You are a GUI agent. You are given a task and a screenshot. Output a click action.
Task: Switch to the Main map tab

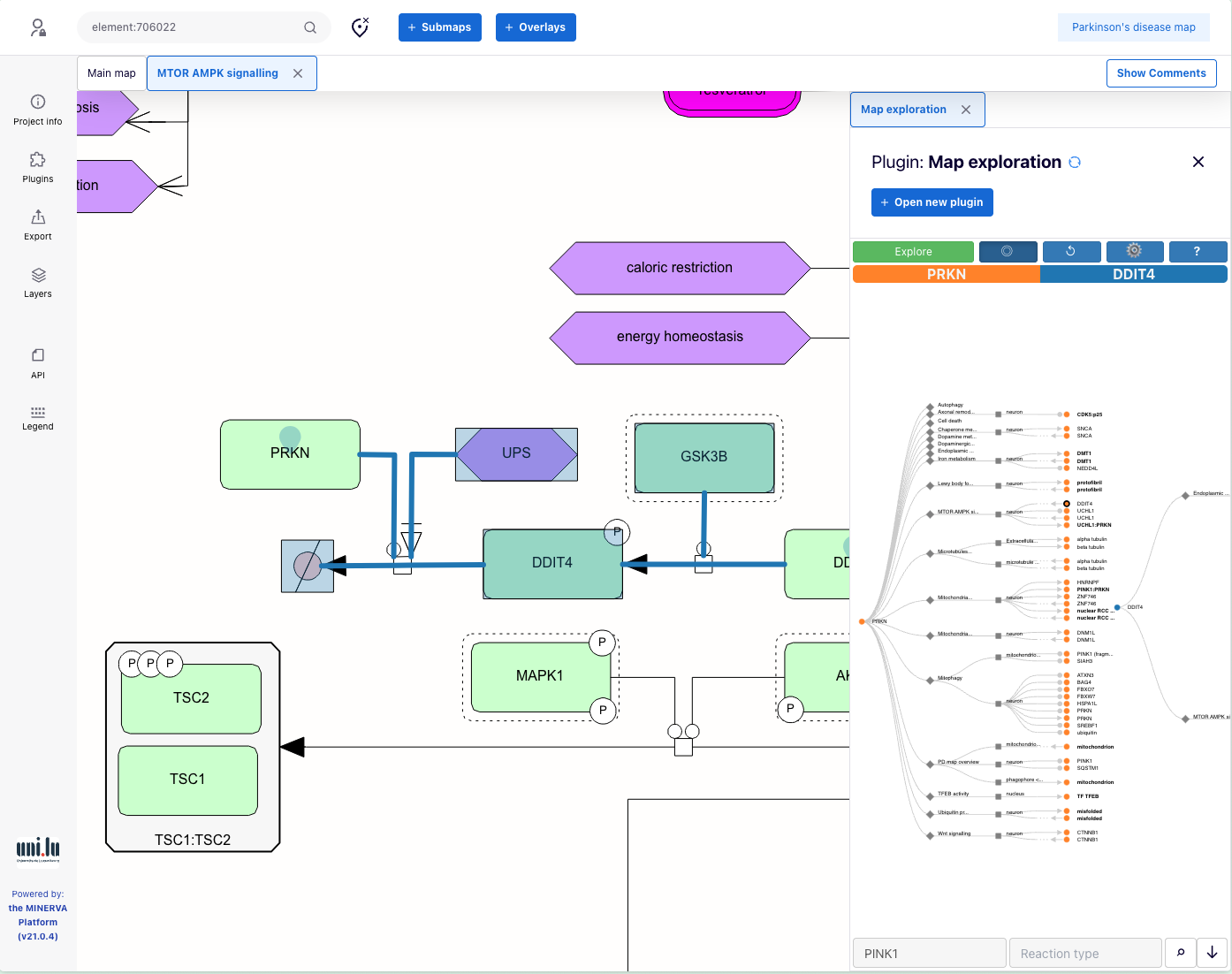(111, 73)
